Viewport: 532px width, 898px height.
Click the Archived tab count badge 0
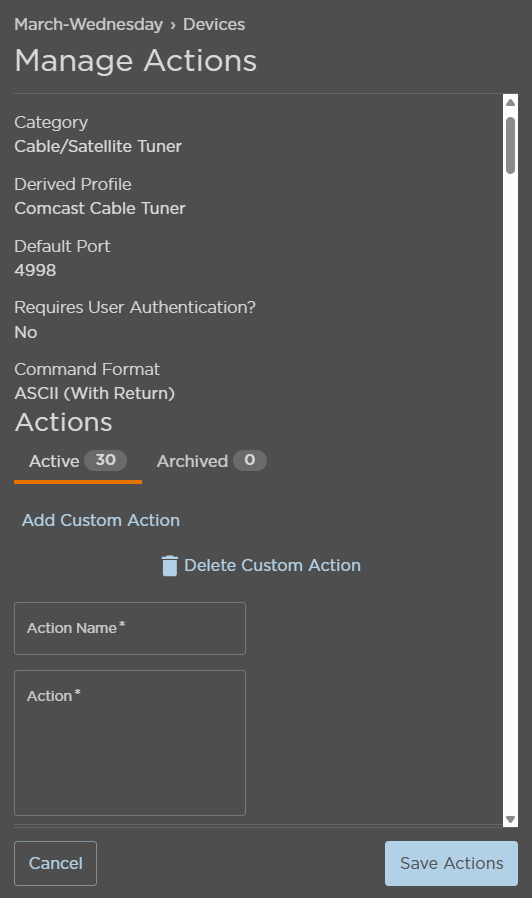(x=250, y=460)
